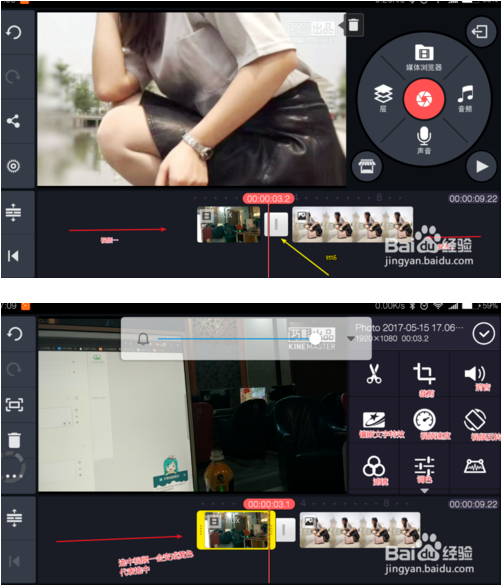Tap the 00:00:03.1 playhead time label
This screenshot has height=585, width=501.
(x=269, y=504)
